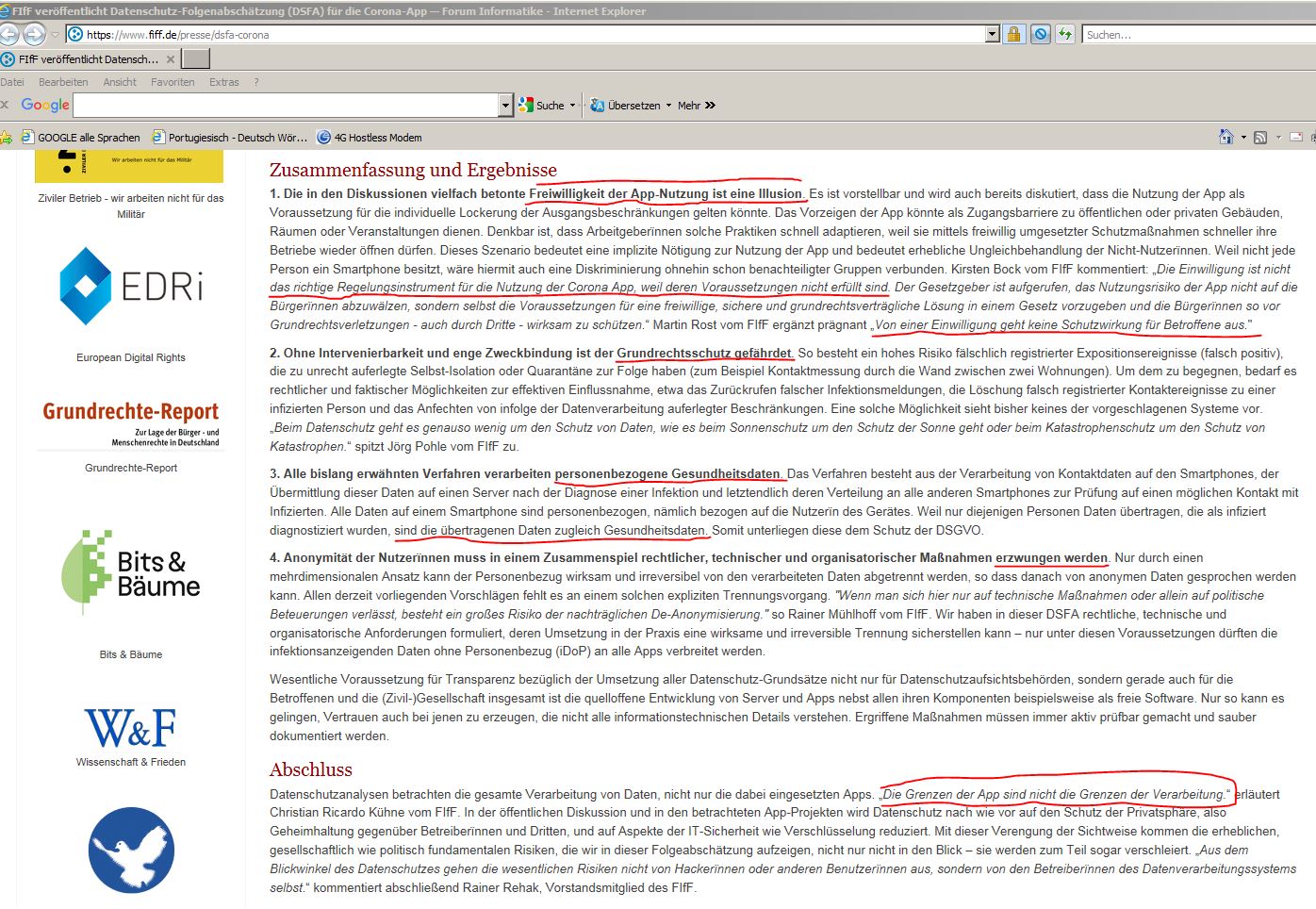Click the Übersetzen translate button

pos(625,106)
